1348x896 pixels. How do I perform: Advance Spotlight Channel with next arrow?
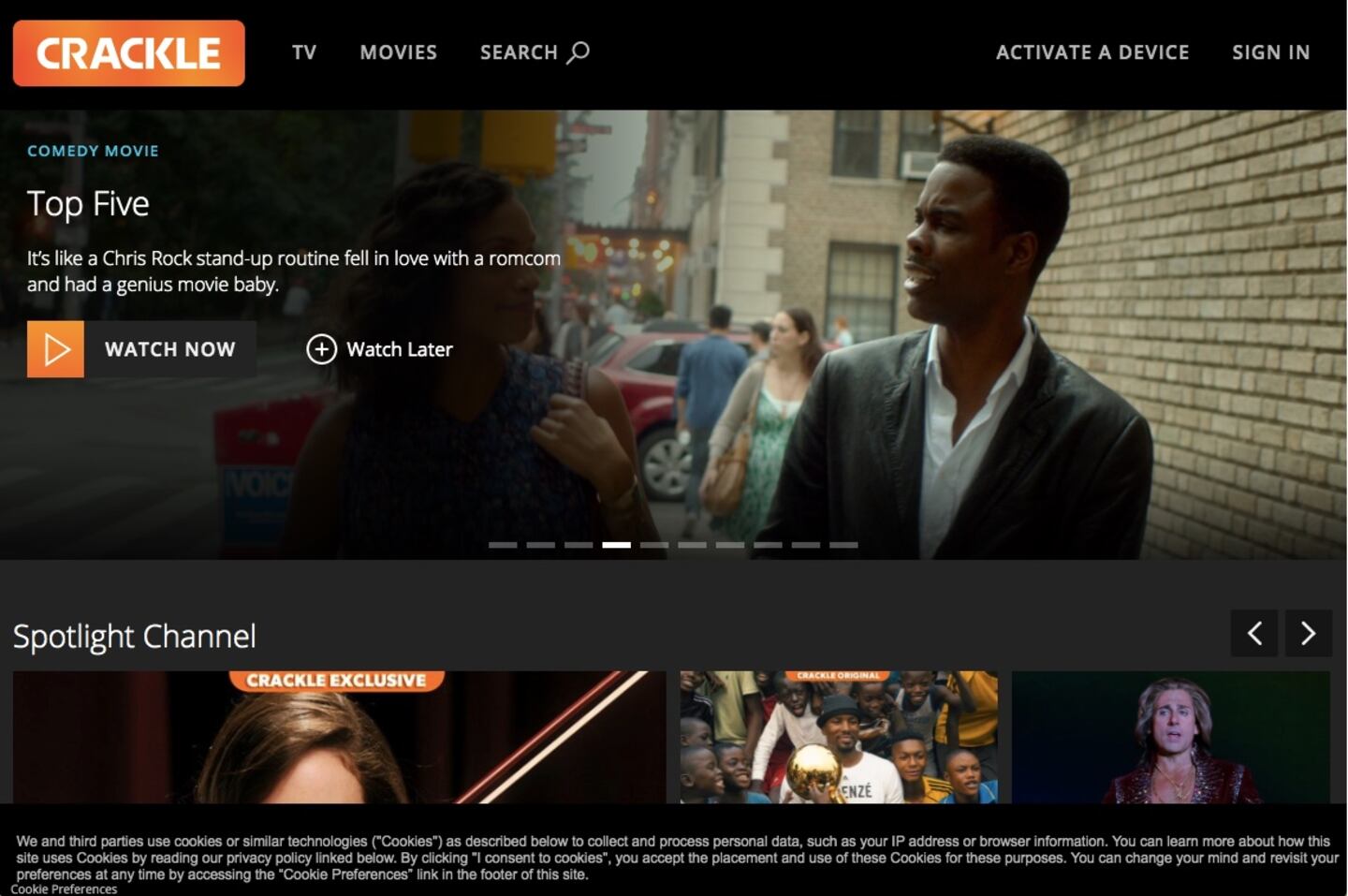[1308, 634]
